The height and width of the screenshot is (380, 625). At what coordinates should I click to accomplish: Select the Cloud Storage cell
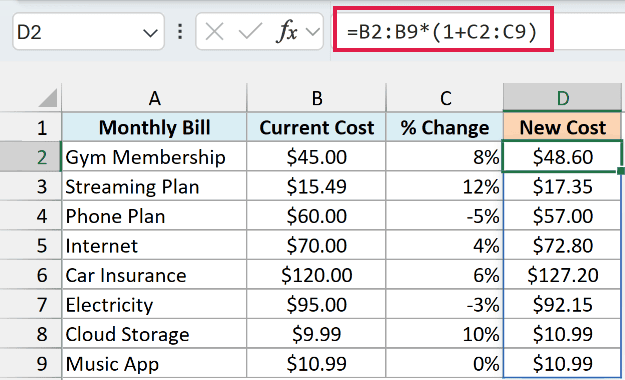tap(154, 334)
